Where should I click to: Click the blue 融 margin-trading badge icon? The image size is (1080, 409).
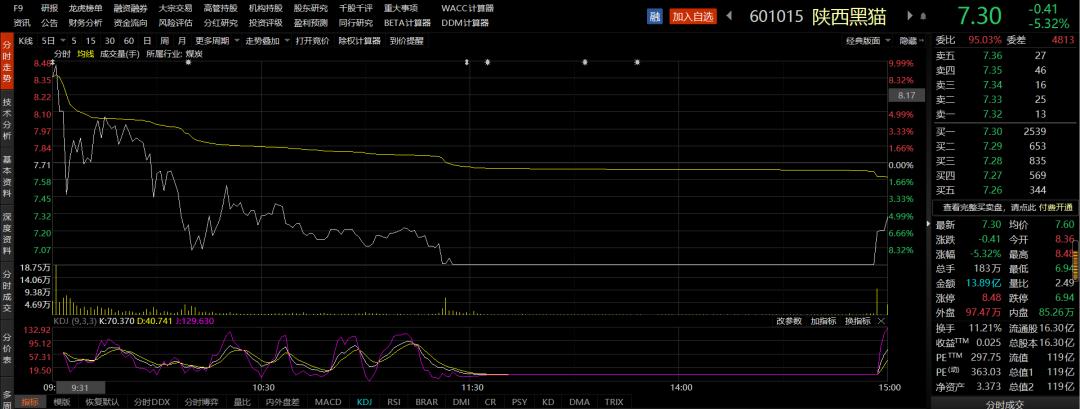click(654, 16)
